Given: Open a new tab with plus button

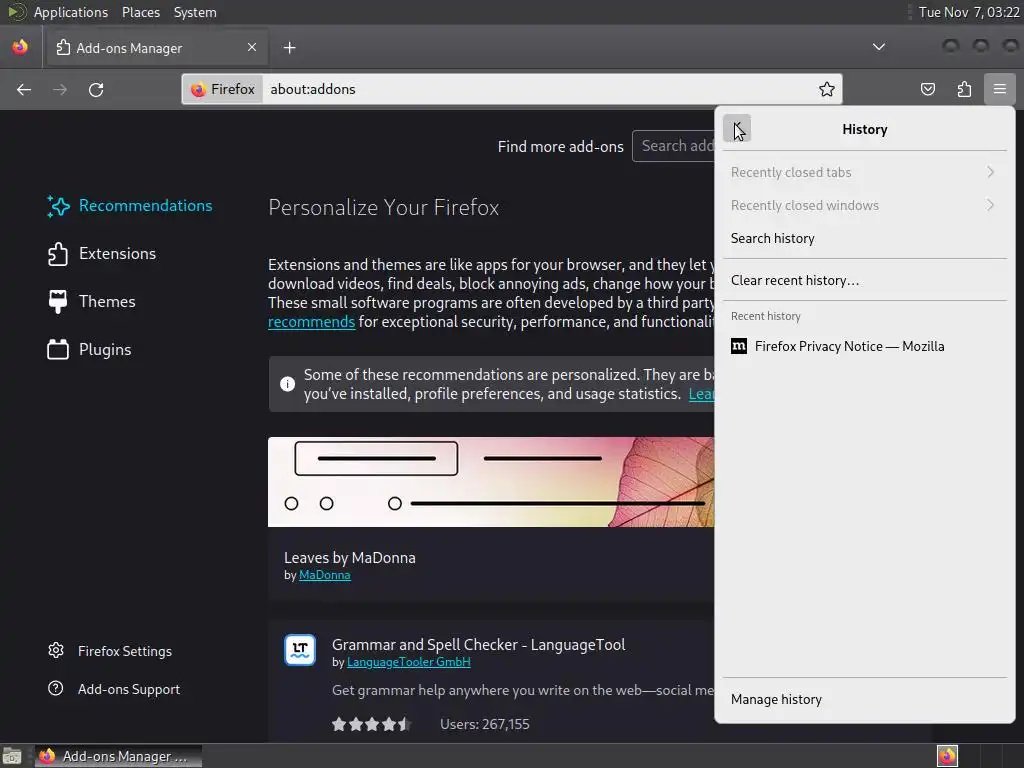Looking at the screenshot, I should [289, 48].
